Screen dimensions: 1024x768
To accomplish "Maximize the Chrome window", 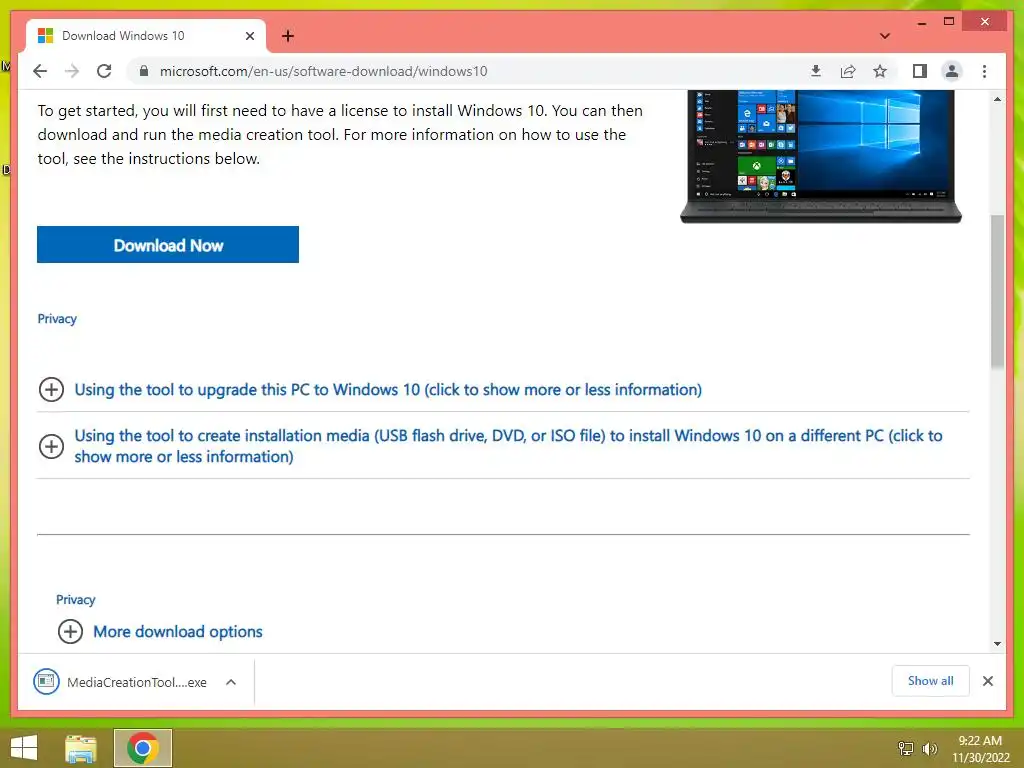I will (949, 22).
